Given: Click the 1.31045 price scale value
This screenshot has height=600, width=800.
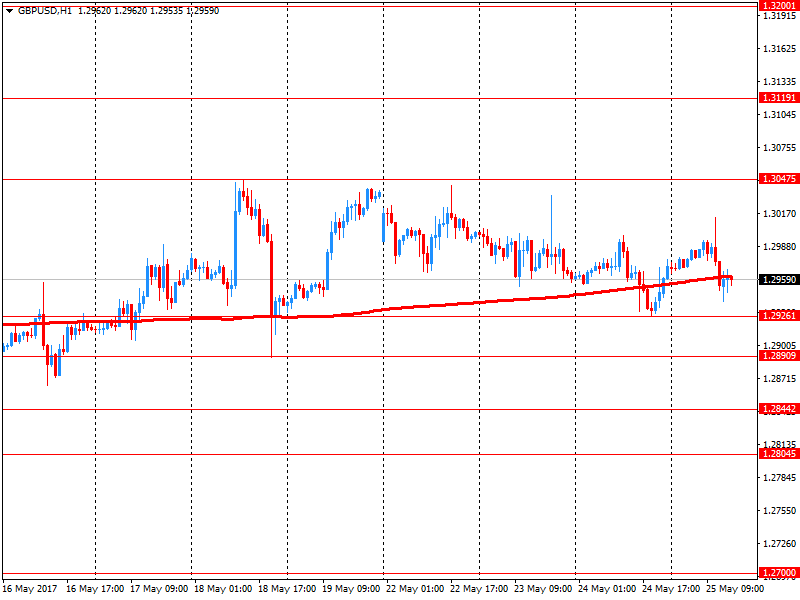Looking at the screenshot, I should coord(779,115).
